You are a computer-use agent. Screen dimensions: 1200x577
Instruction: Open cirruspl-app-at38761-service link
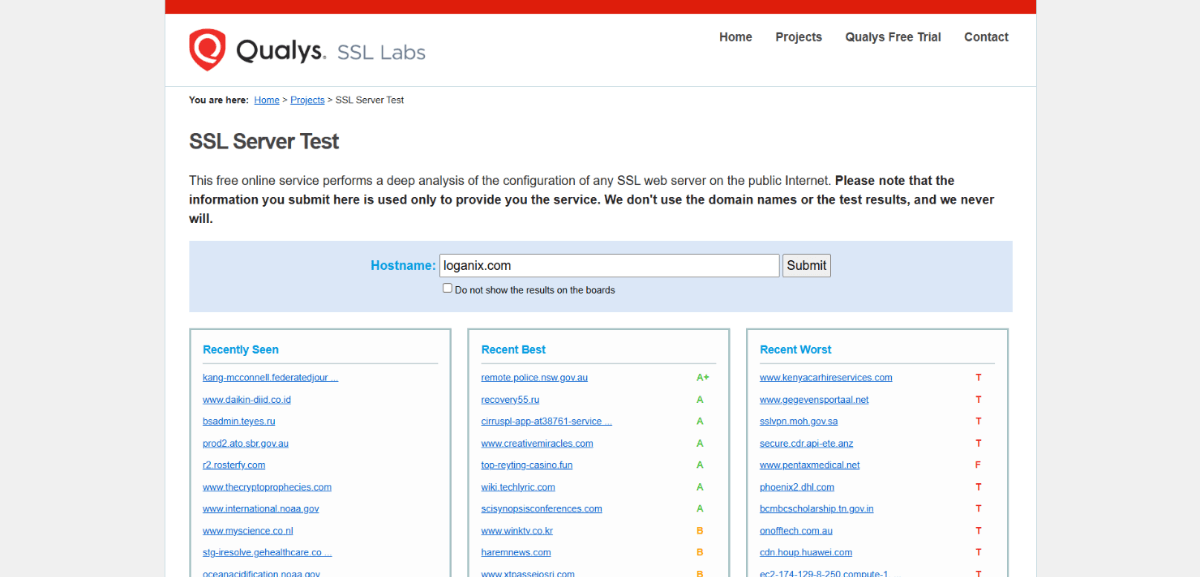pyautogui.click(x=546, y=422)
